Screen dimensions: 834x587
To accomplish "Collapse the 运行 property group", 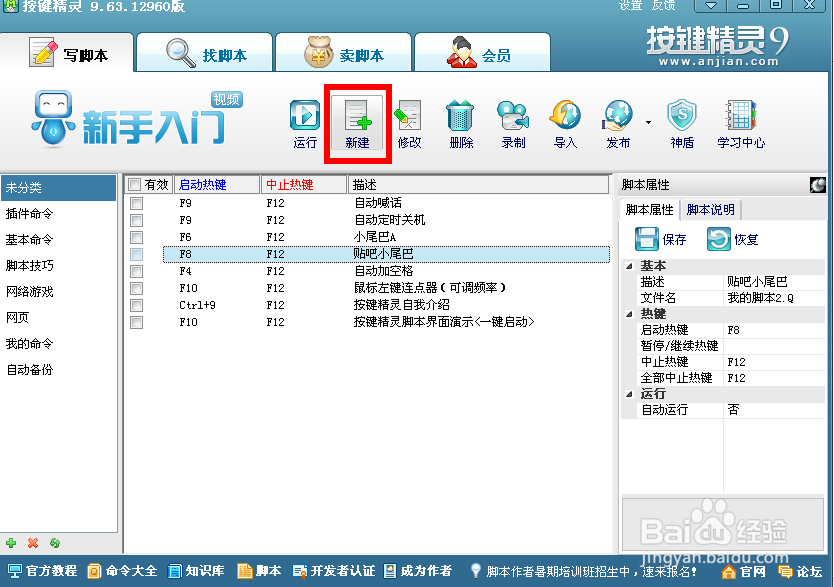I will coord(630,394).
